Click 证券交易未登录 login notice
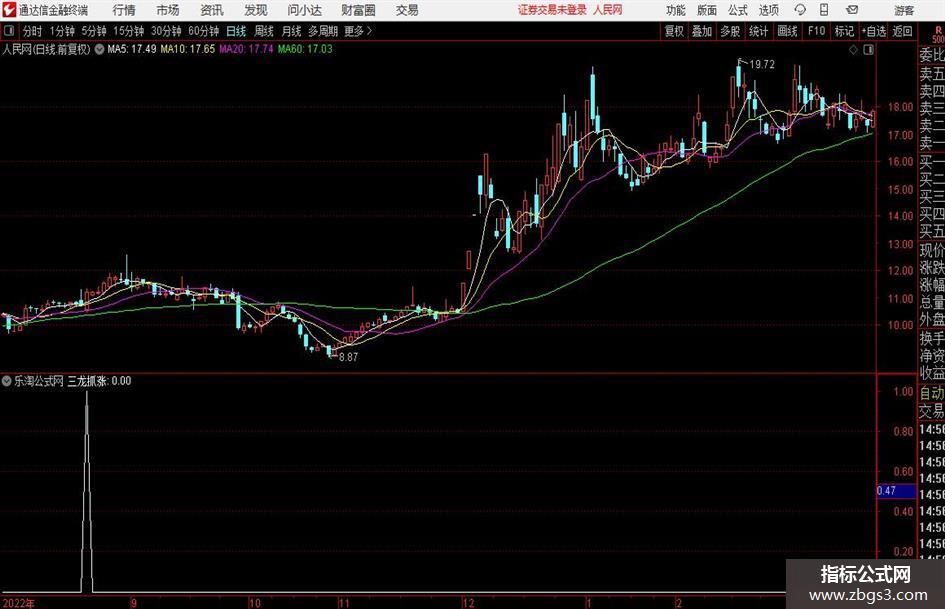The width and height of the screenshot is (945, 609). click(552, 10)
